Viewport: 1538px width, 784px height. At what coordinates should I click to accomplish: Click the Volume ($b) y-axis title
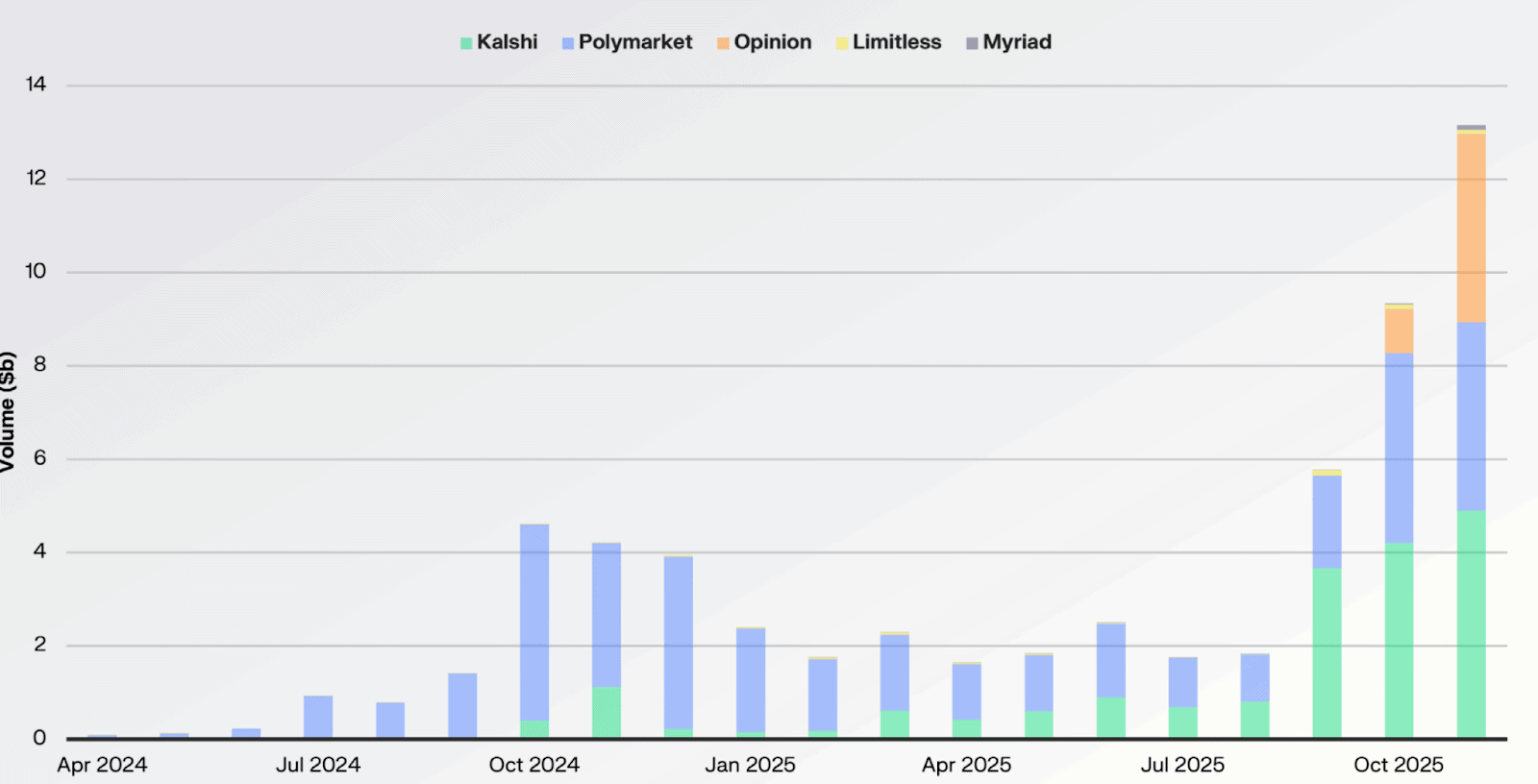tap(9, 412)
